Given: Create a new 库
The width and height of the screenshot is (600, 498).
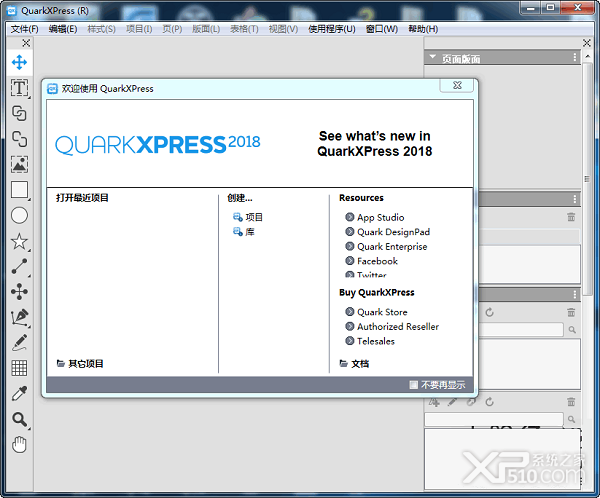Looking at the screenshot, I should click(244, 232).
